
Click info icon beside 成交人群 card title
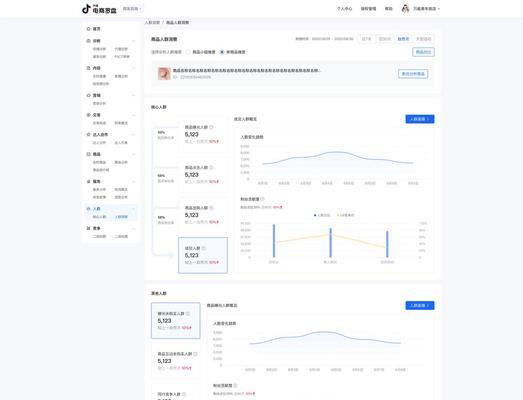[x=203, y=248]
